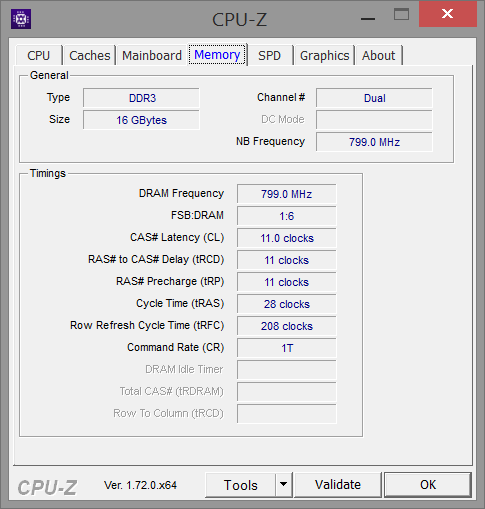The image size is (485, 509).
Task: Click the Channel # value Dual
Action: (x=374, y=98)
